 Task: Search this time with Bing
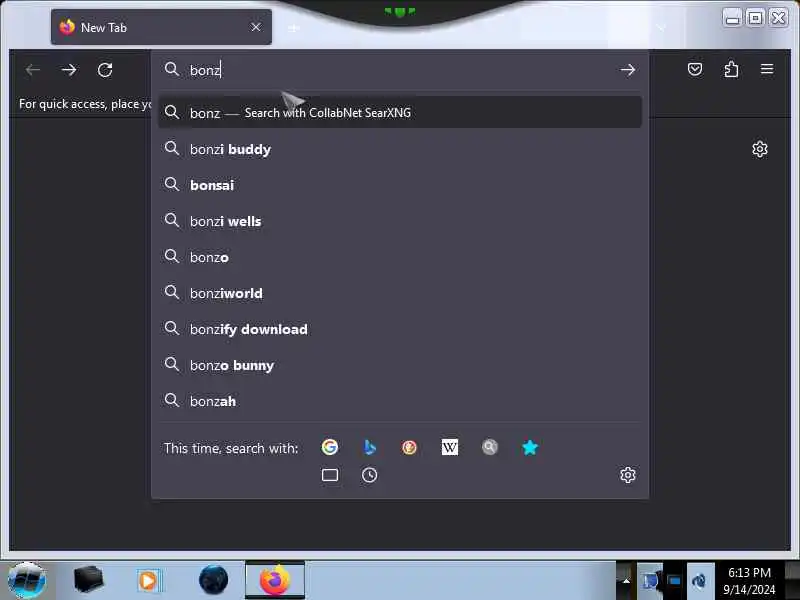(x=369, y=447)
